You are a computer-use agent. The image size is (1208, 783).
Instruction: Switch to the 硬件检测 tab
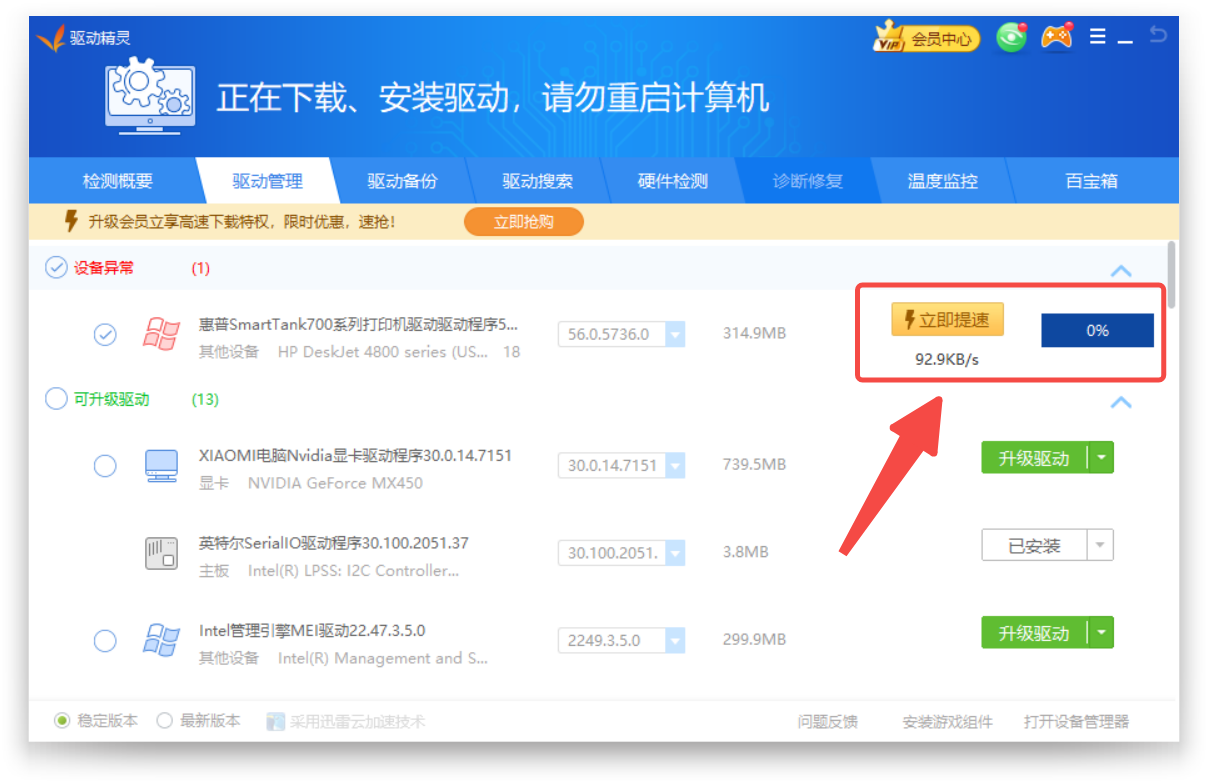click(673, 180)
